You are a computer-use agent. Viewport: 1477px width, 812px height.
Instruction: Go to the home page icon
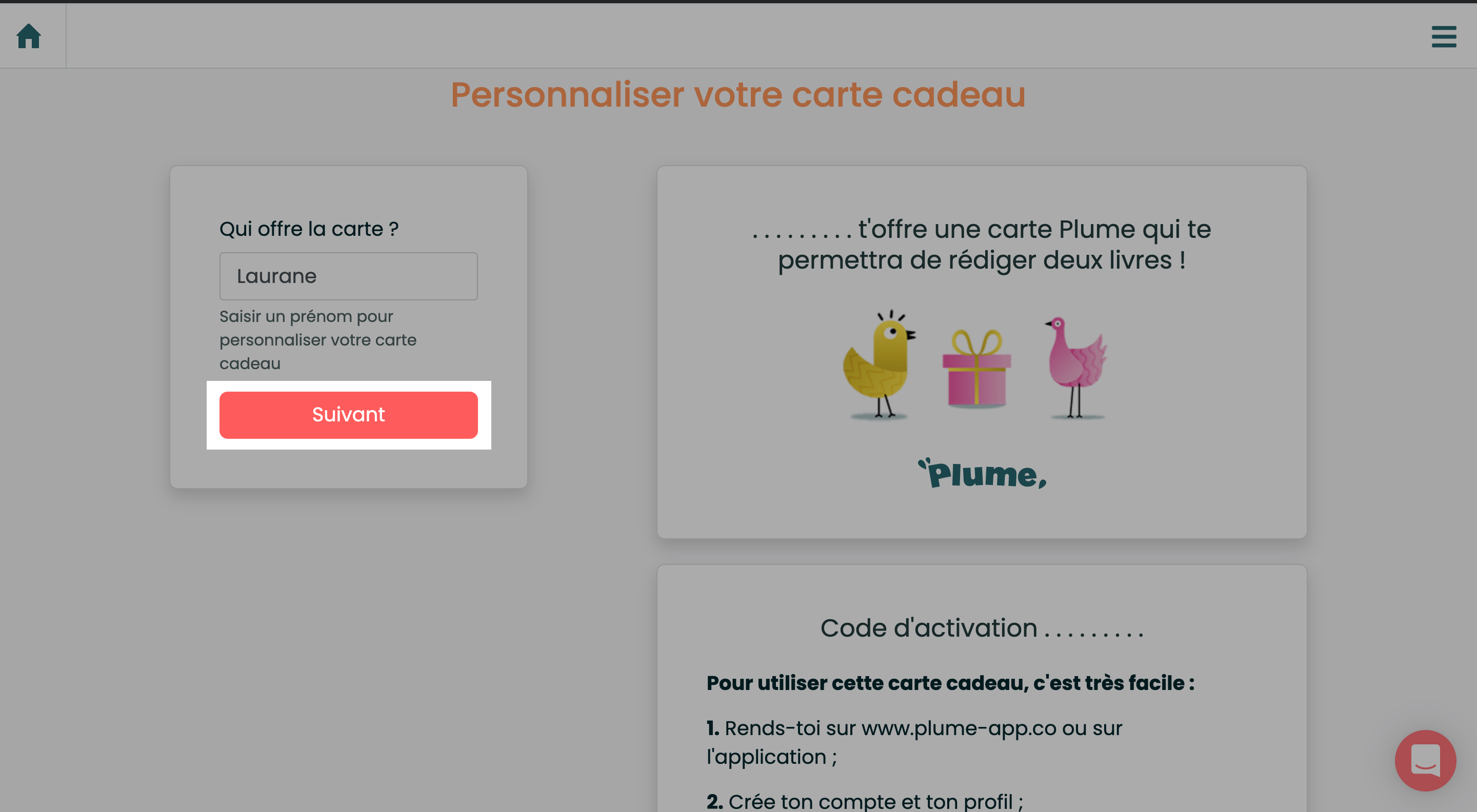pos(29,36)
